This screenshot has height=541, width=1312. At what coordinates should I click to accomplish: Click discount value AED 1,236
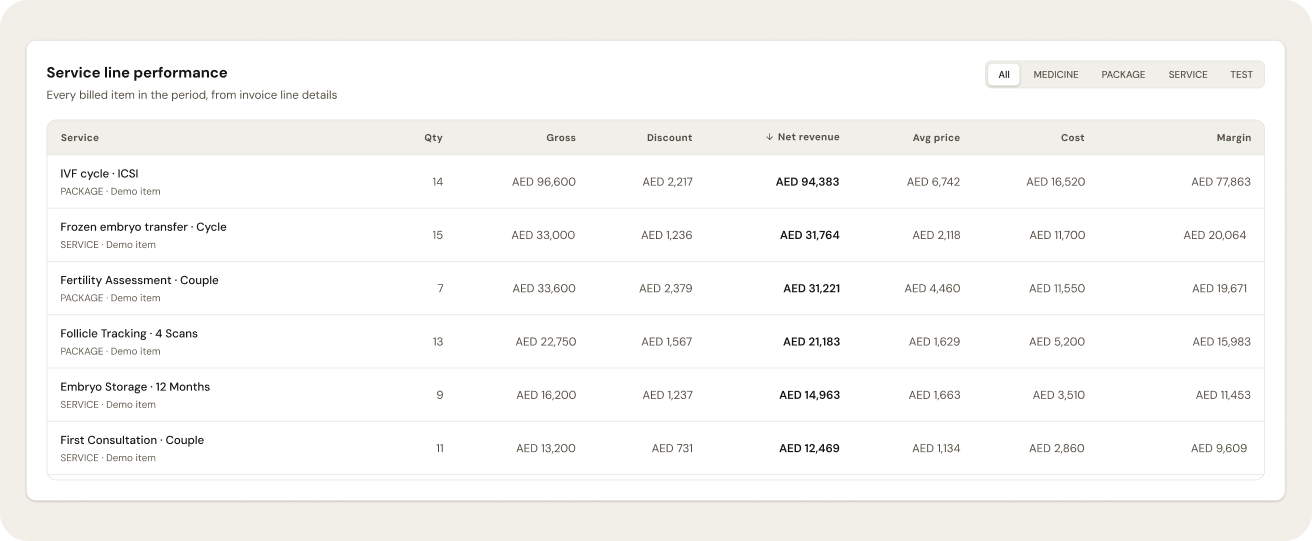(x=667, y=235)
